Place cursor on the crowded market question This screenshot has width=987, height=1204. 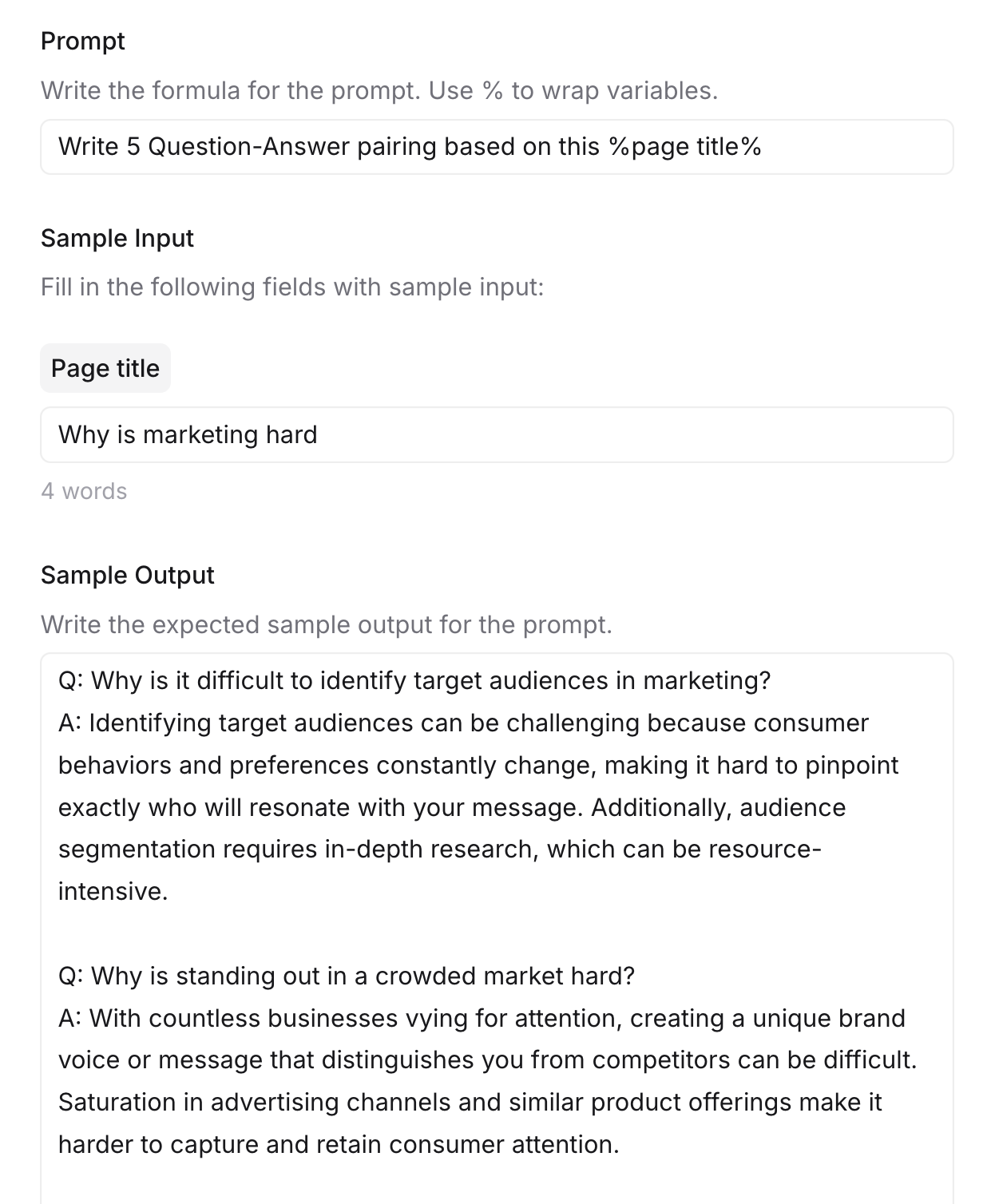[x=347, y=976]
